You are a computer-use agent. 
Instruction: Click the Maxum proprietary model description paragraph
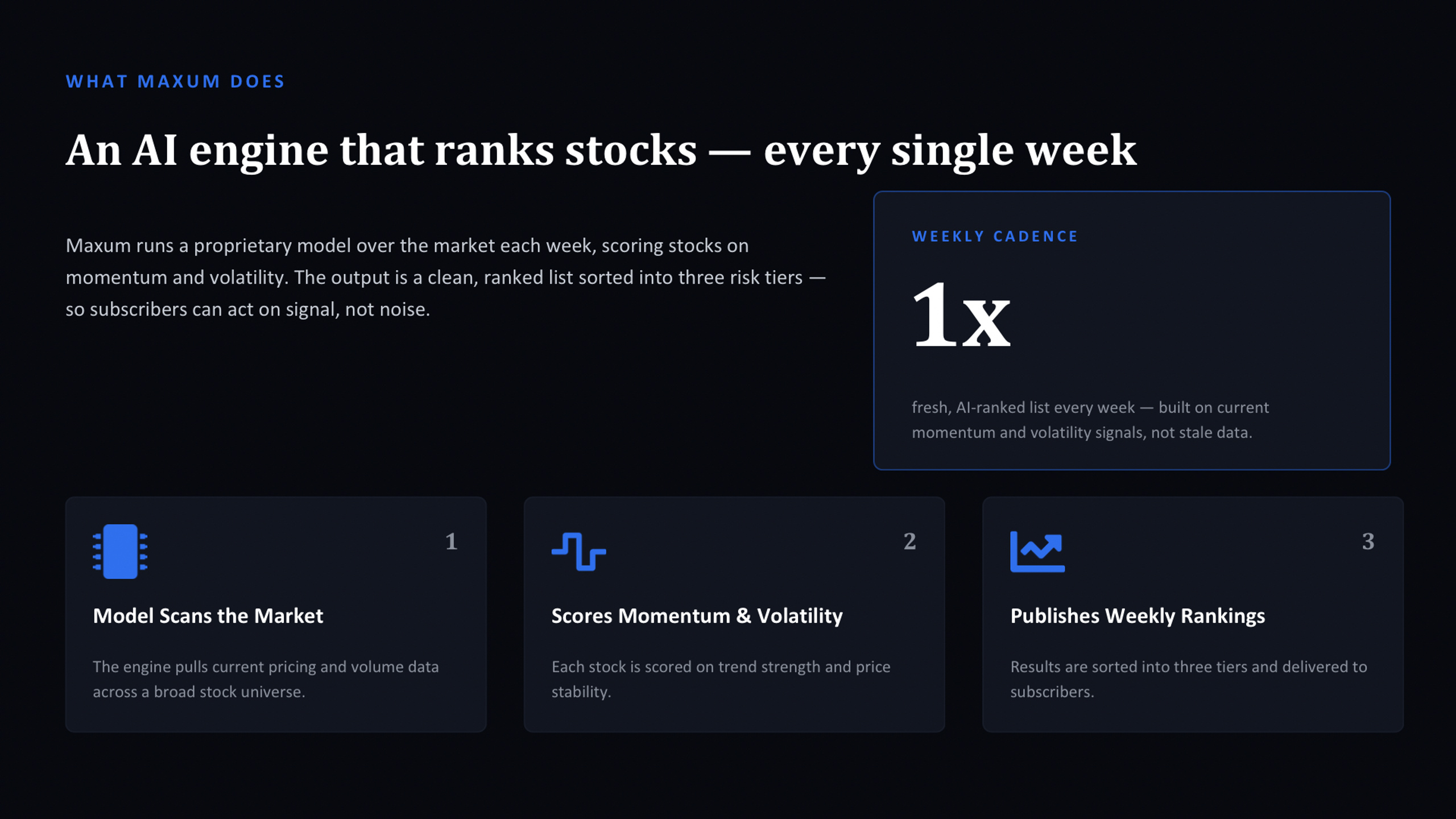(445, 278)
